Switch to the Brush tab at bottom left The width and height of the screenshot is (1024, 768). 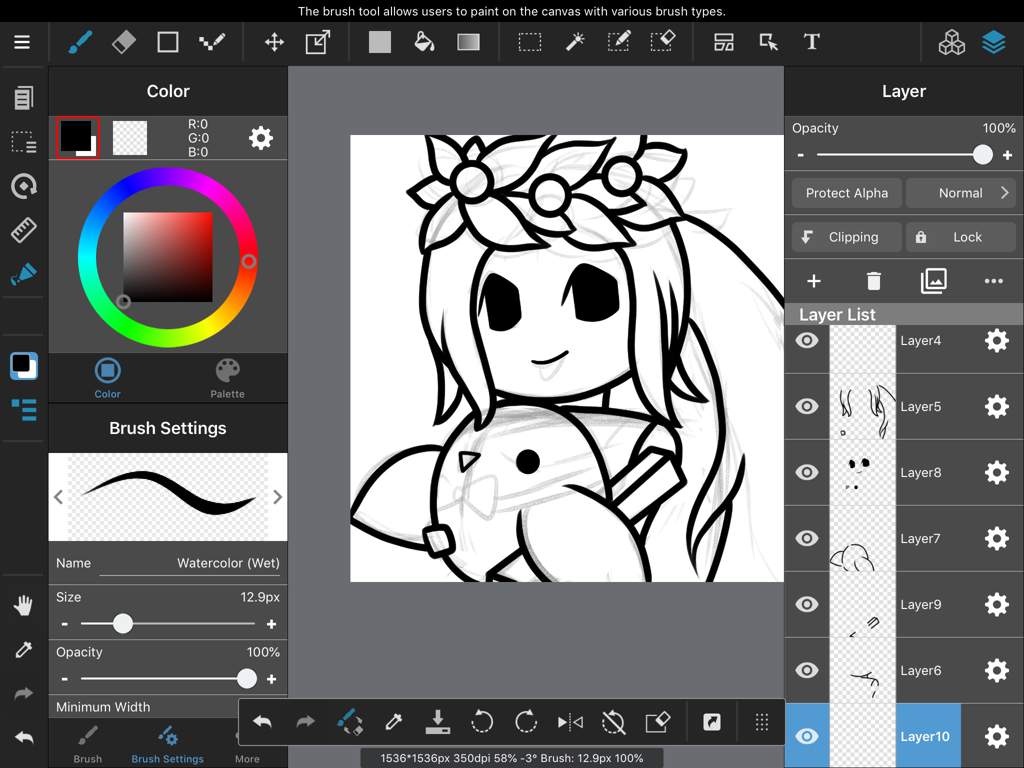(87, 744)
